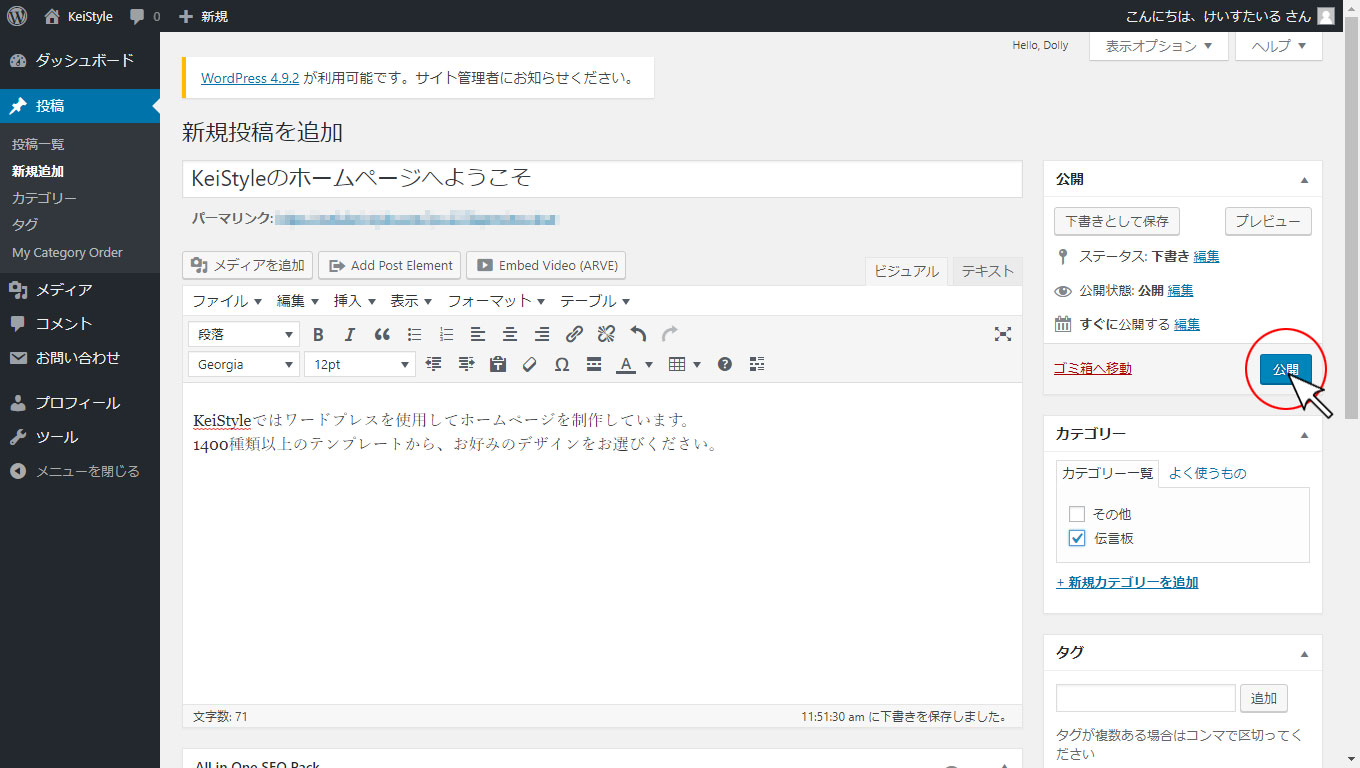Open the テーブル editor menu

tap(595, 301)
